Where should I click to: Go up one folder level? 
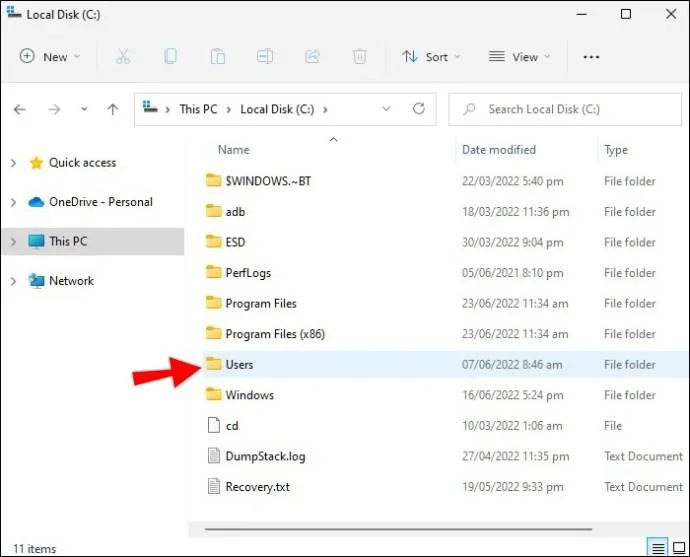pos(113,109)
